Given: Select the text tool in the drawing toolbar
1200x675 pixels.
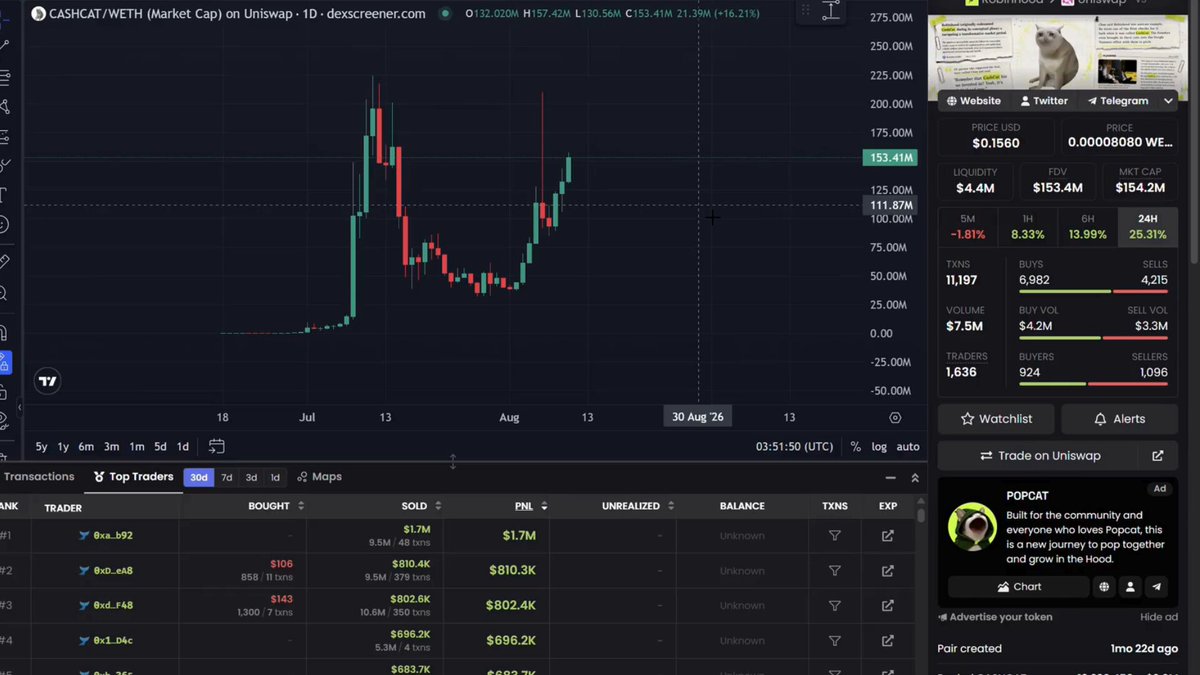Looking at the screenshot, I should pyautogui.click(x=4, y=194).
